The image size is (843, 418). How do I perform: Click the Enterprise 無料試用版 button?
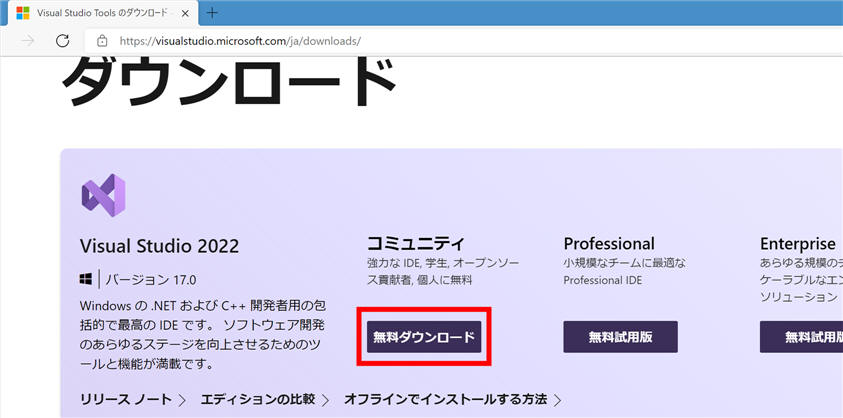[802, 337]
